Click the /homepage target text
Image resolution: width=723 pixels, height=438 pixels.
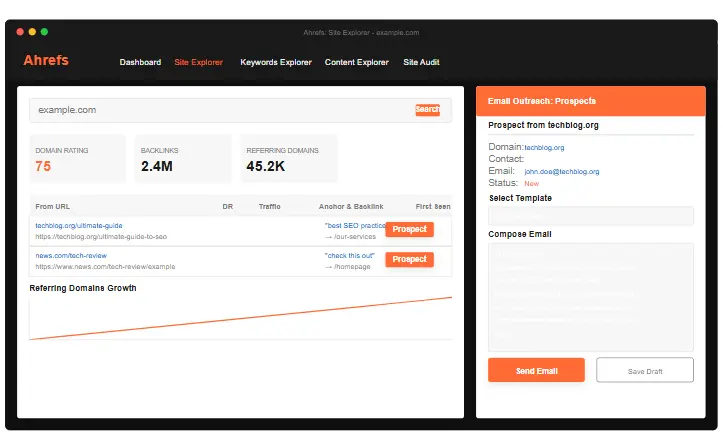[348, 266]
